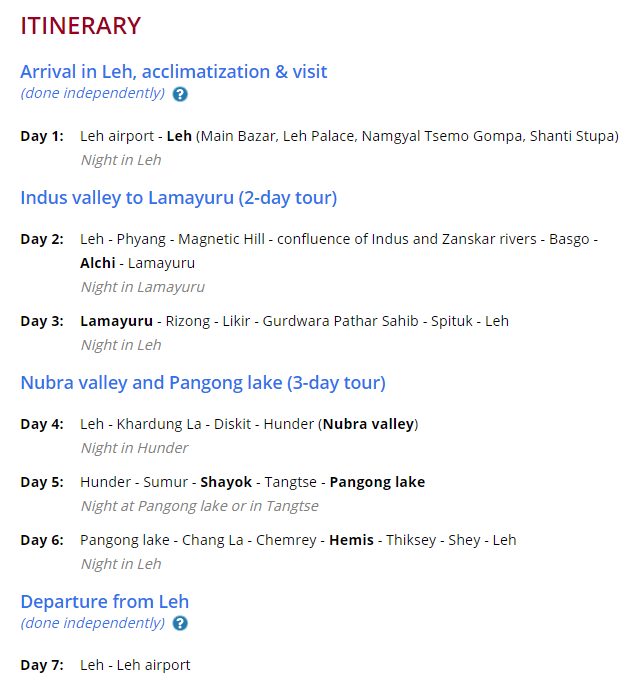Open 'Nubra valley and Pangong lake (3-day tour)'

point(203,383)
